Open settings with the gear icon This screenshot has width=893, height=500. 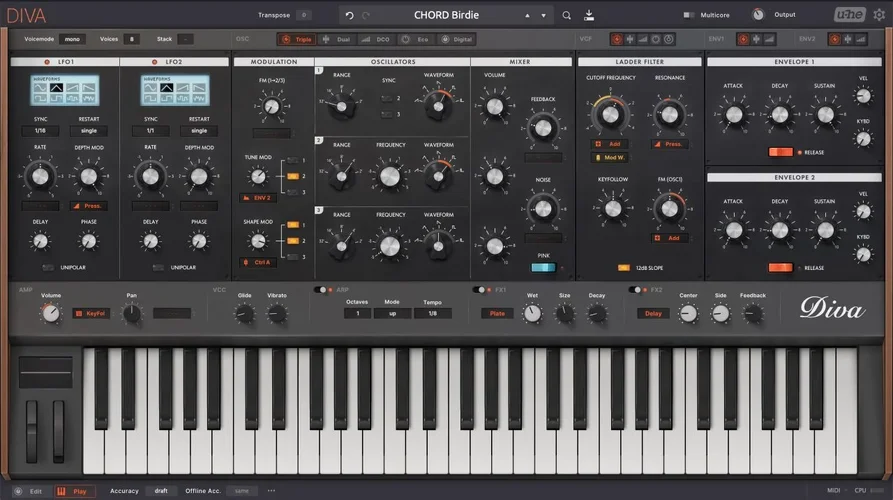point(878,15)
